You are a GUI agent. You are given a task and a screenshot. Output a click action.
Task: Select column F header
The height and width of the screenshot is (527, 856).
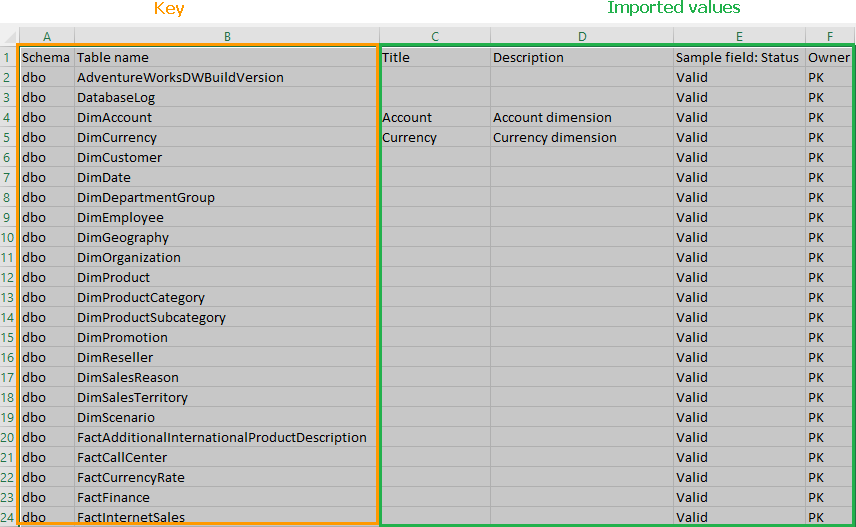point(830,36)
